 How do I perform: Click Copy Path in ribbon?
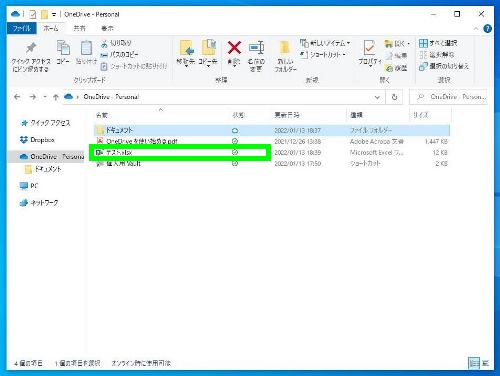point(119,54)
